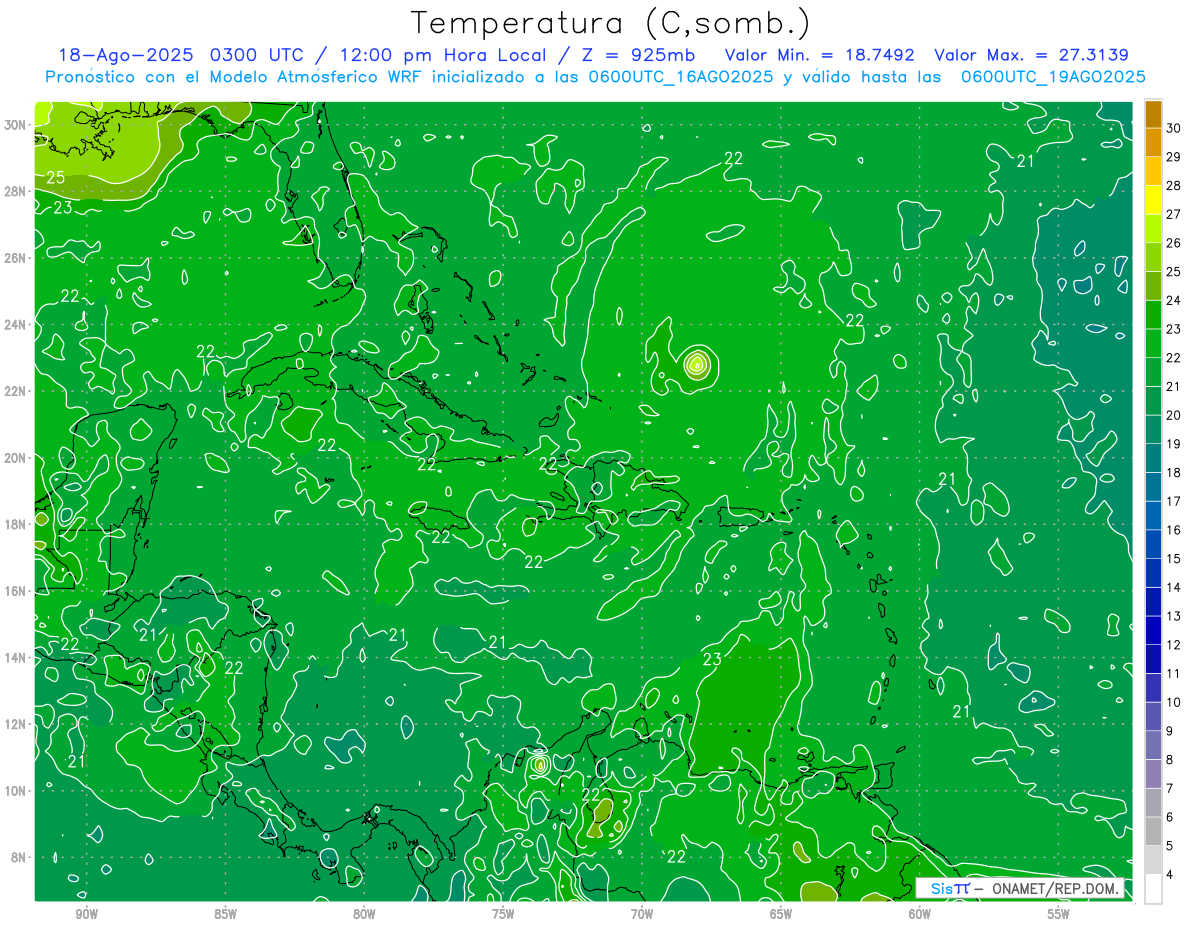Click the 18N latitude axis label

16,524
